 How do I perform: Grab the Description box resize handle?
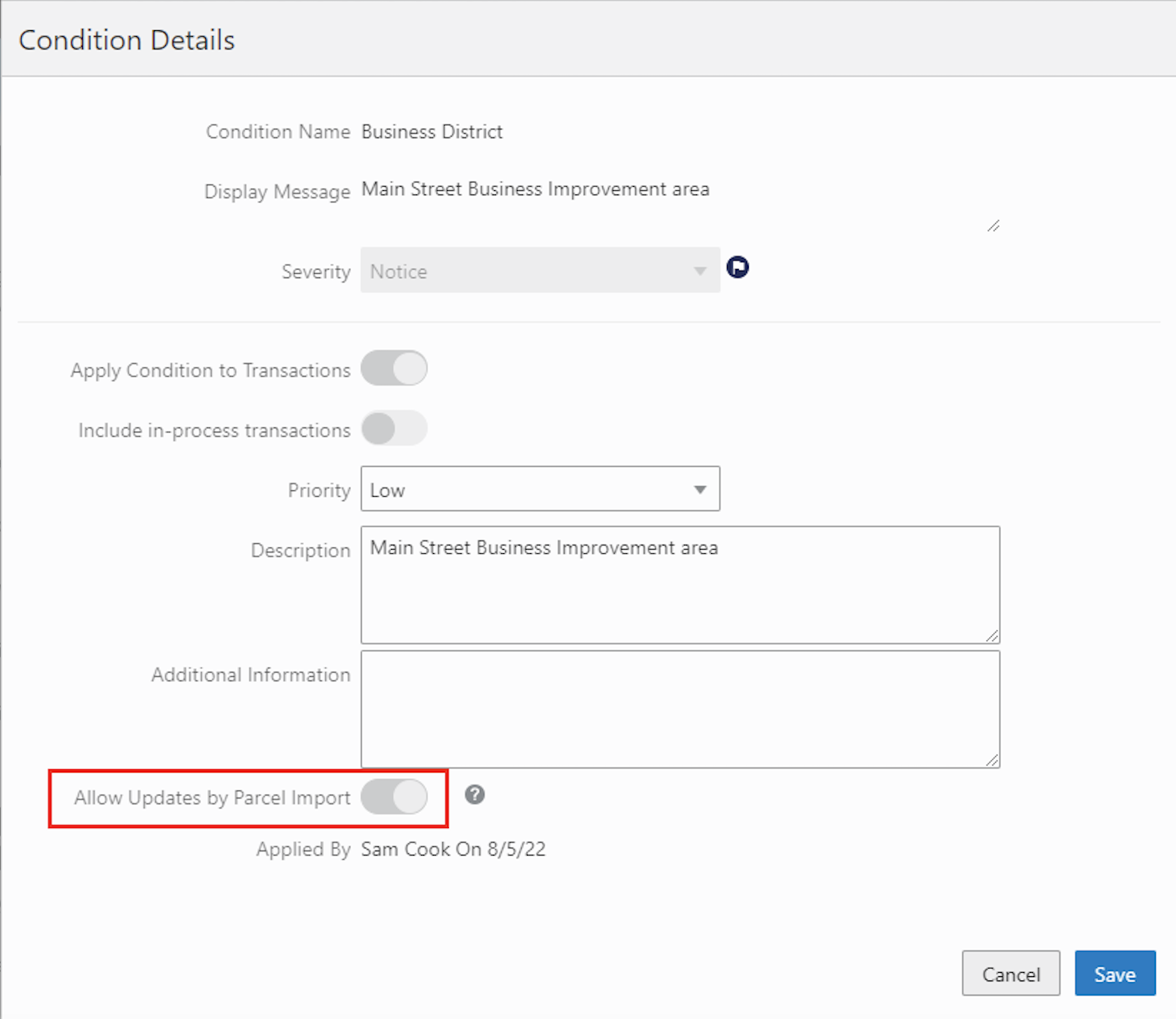coord(993,636)
